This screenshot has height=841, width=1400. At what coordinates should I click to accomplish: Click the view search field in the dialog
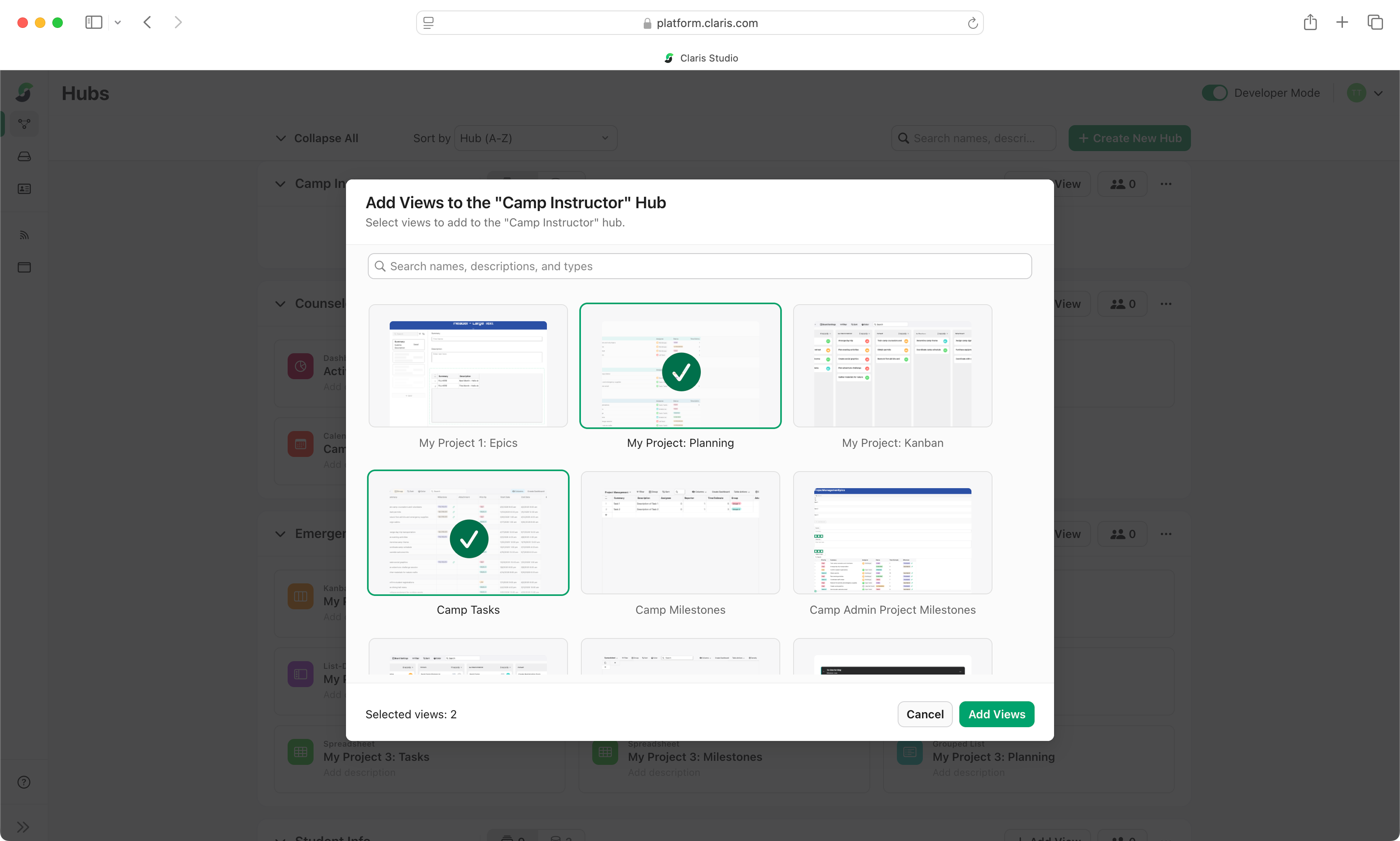tap(700, 267)
